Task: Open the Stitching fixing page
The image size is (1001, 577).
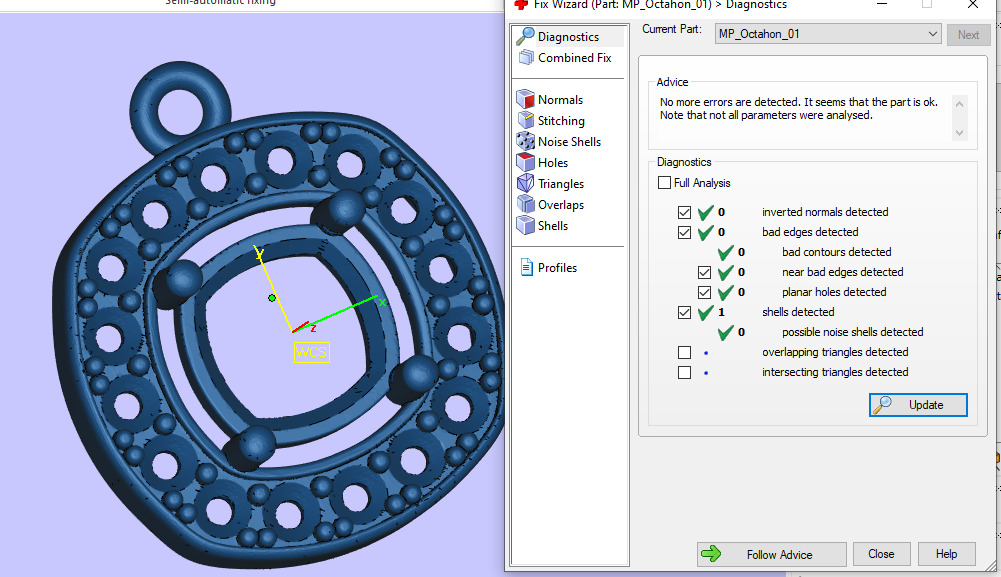Action: click(551, 121)
